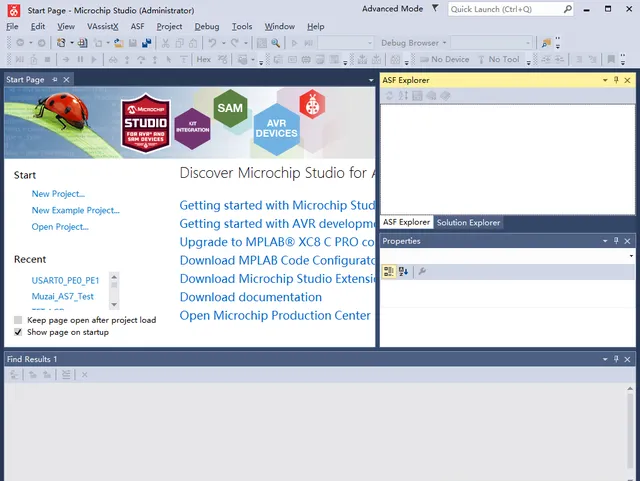This screenshot has height=481, width=640.
Task: Toggle auto-hide pin on Find Results panel
Action: tap(616, 359)
